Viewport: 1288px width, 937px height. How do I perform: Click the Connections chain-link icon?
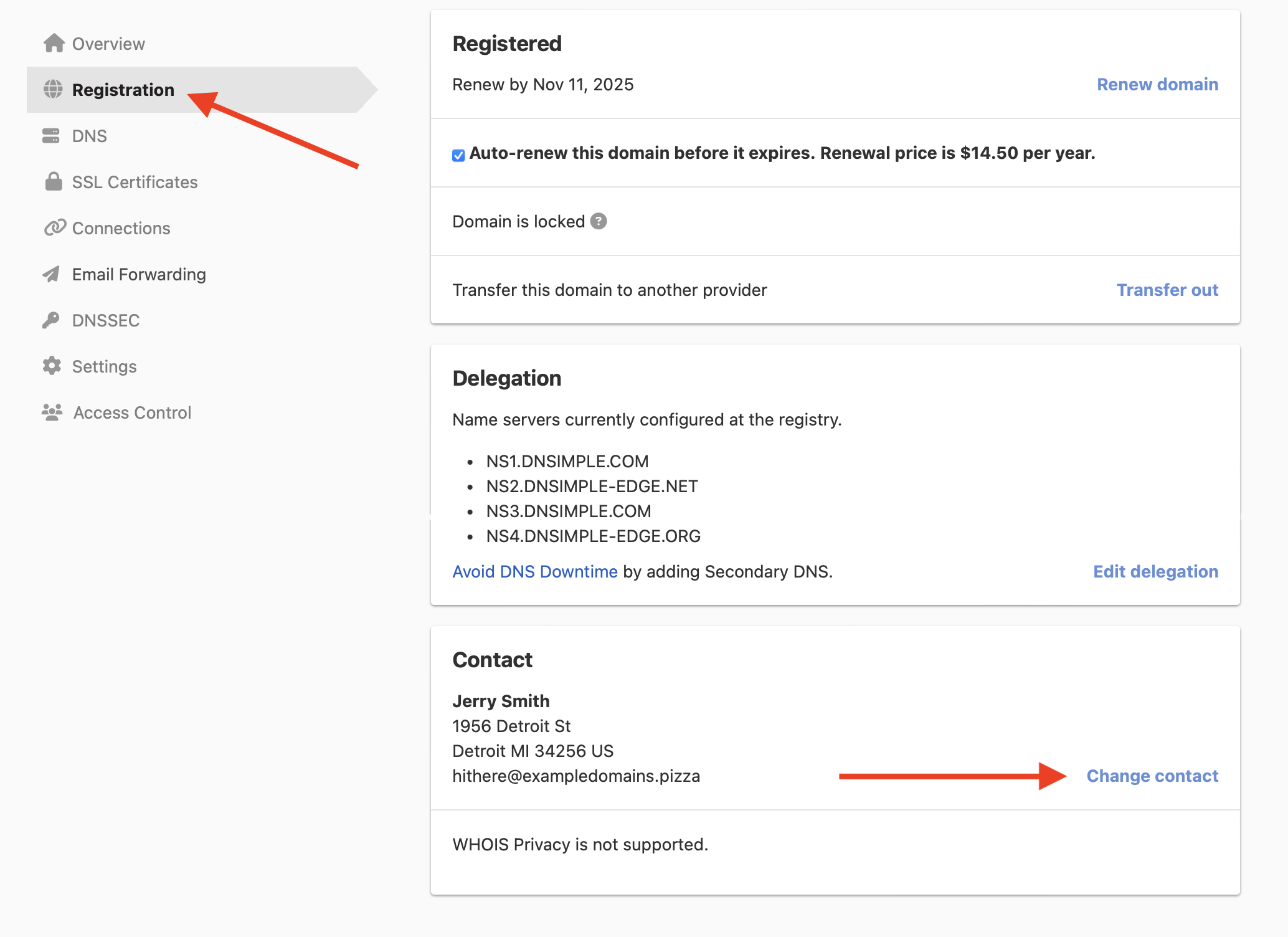(x=54, y=228)
